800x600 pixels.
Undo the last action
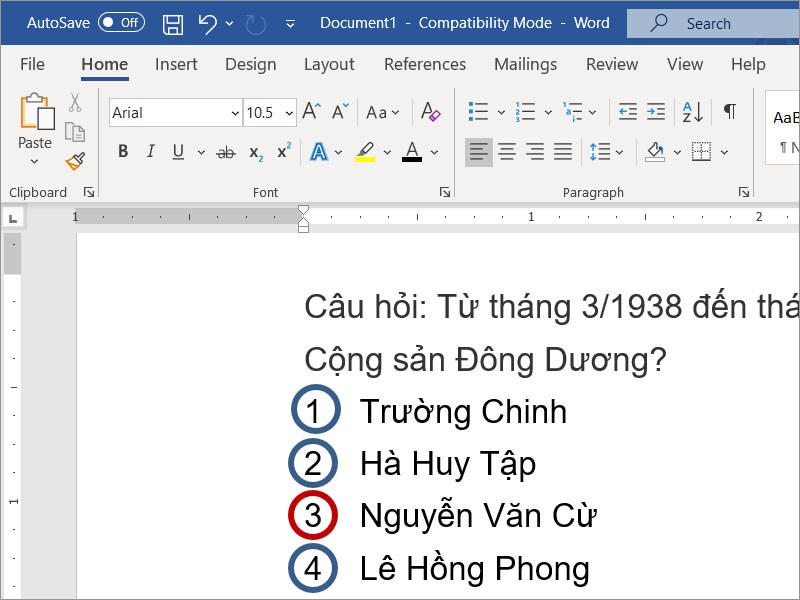coord(206,22)
